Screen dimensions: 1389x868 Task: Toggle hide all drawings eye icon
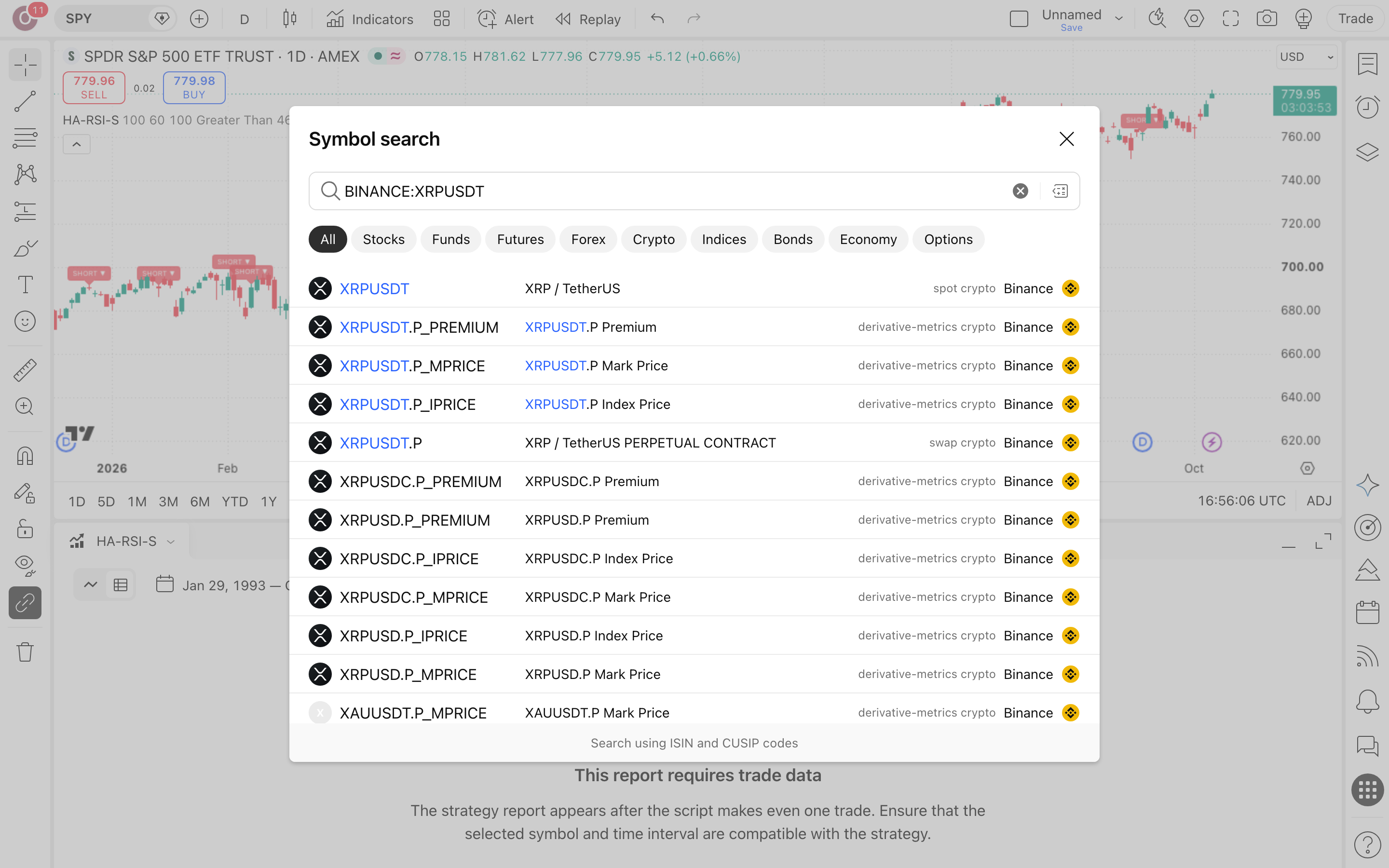point(25,566)
